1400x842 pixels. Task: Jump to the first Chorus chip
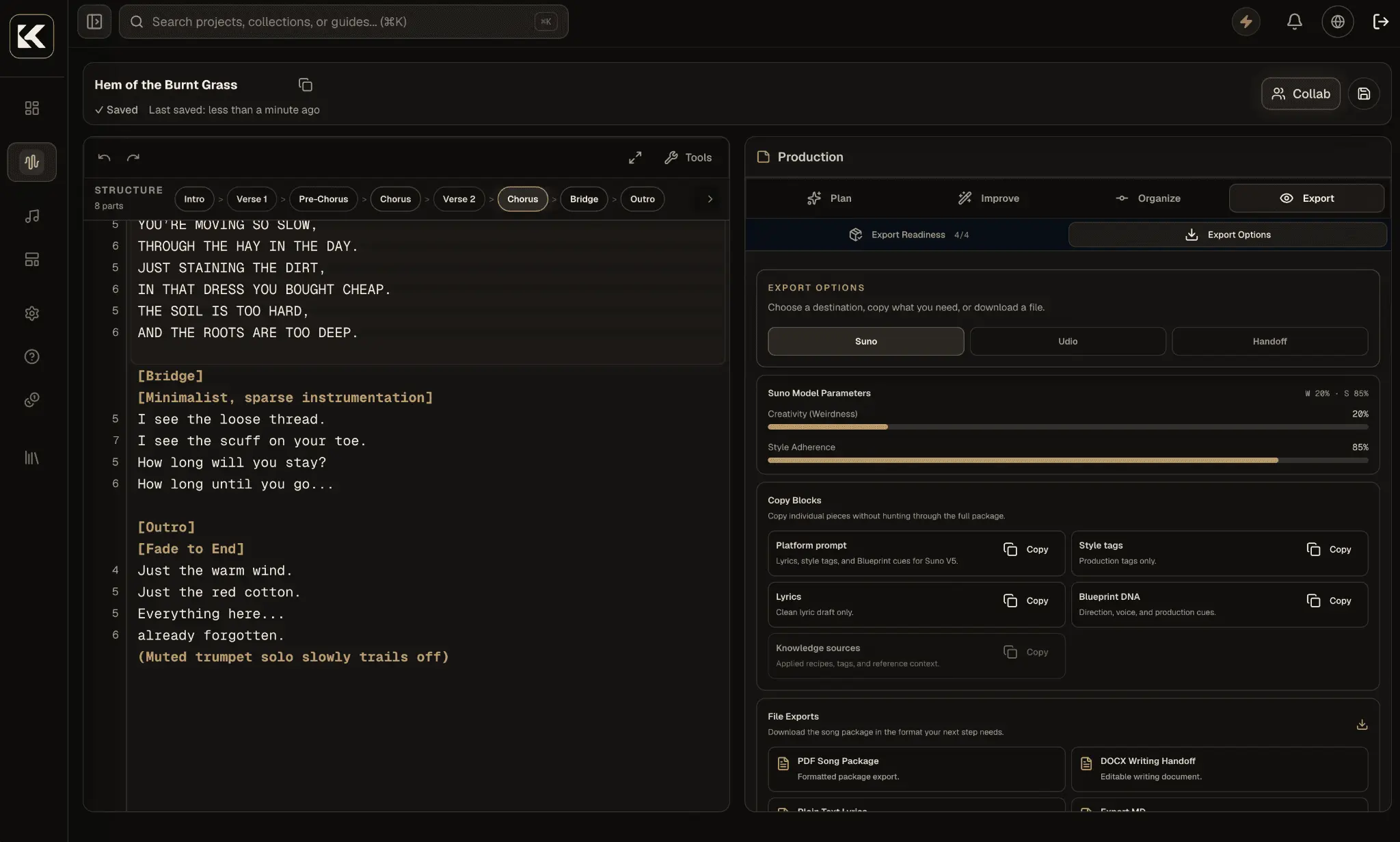395,199
